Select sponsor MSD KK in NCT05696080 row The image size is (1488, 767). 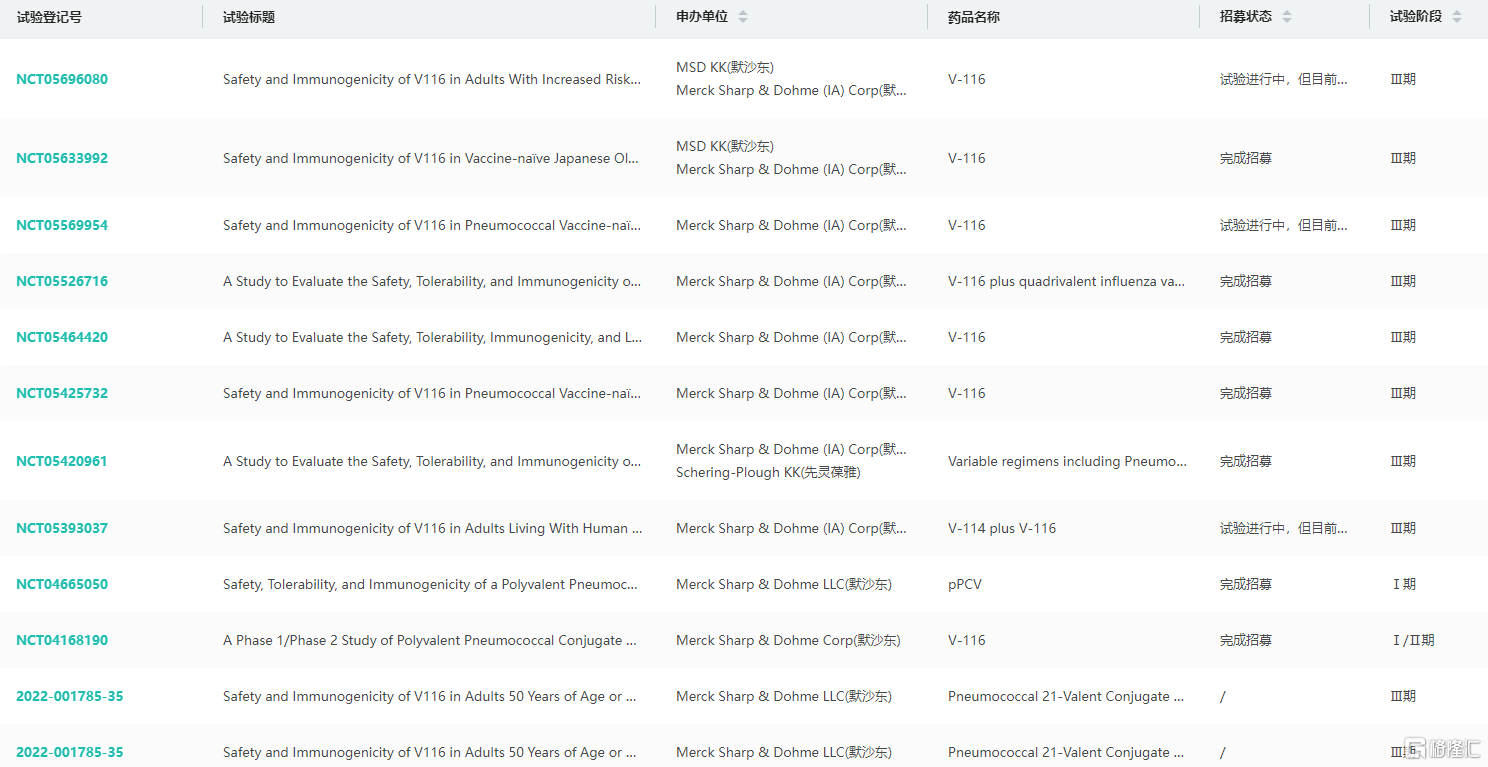pyautogui.click(x=725, y=67)
